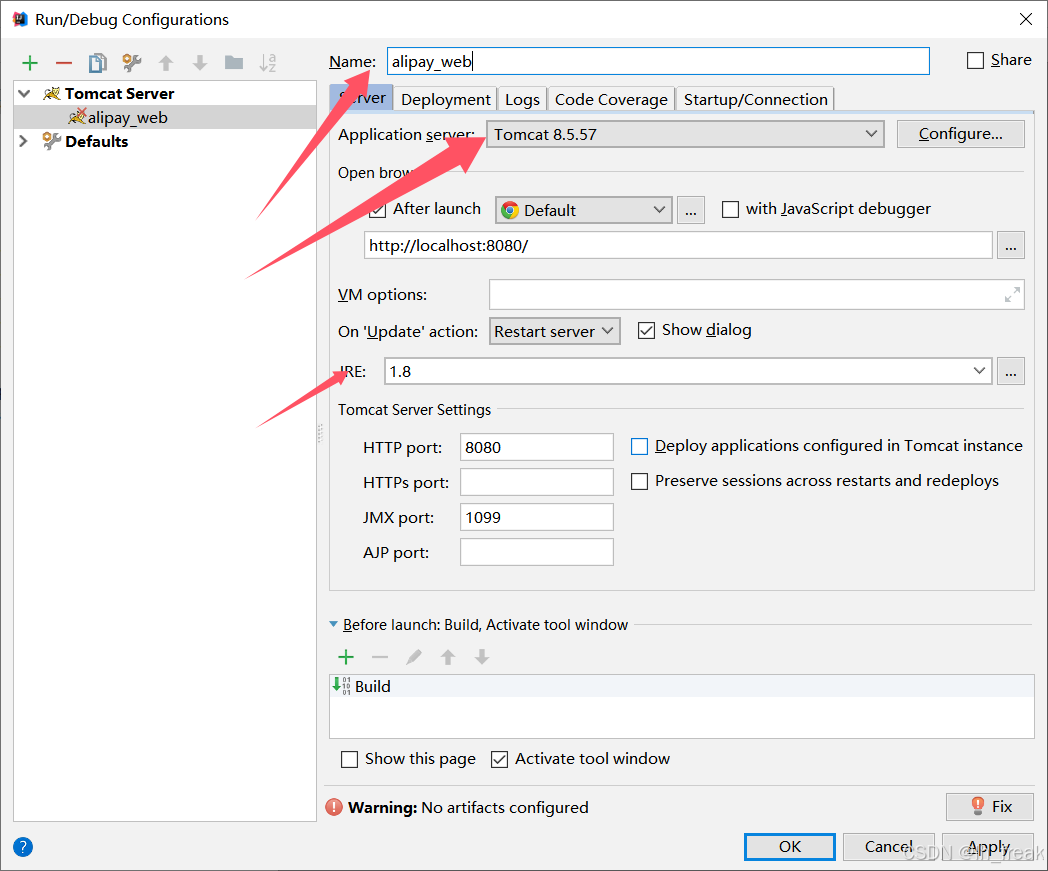Expand the VM options editor
This screenshot has height=871, width=1048.
[1012, 295]
